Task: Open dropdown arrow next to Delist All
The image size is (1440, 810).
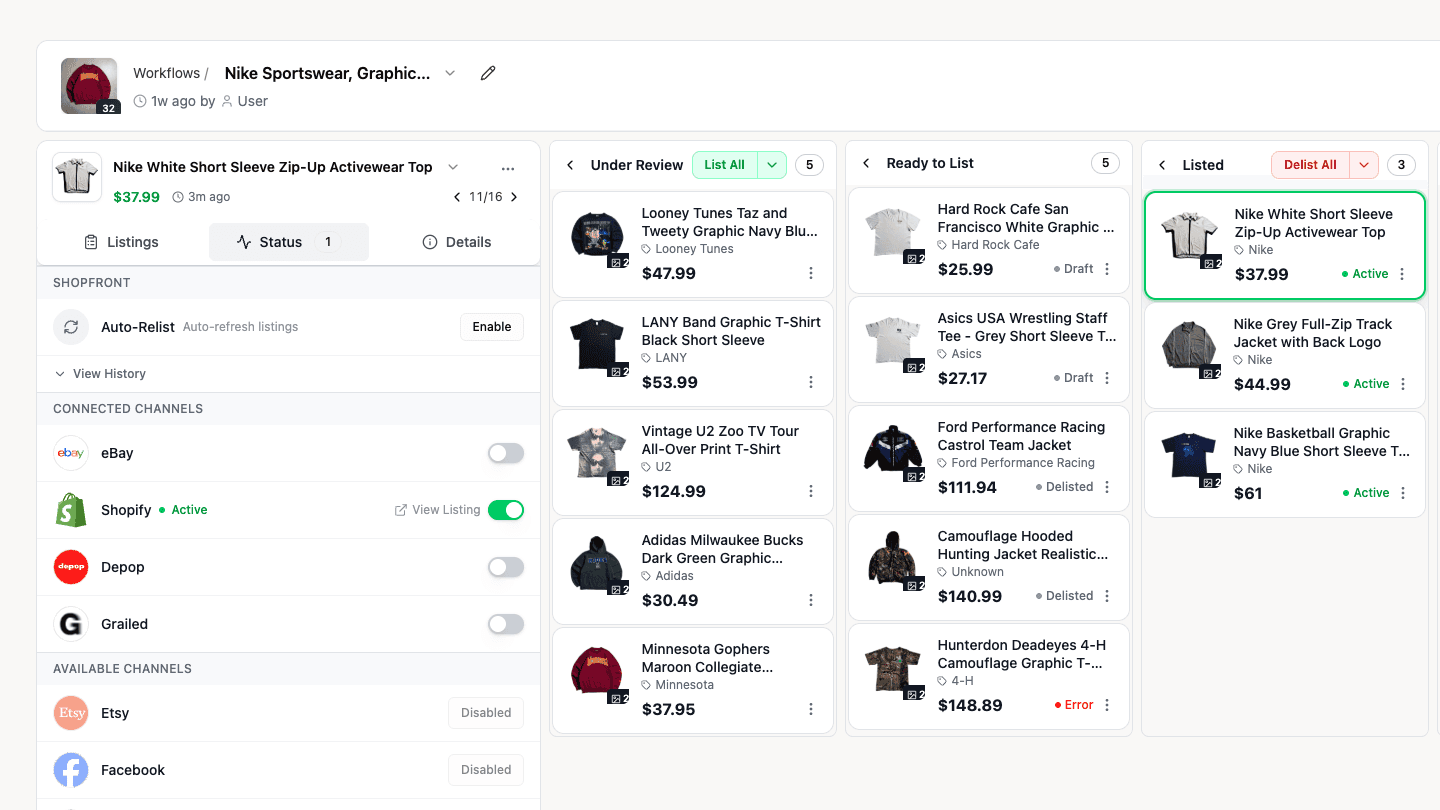Action: click(x=1364, y=165)
